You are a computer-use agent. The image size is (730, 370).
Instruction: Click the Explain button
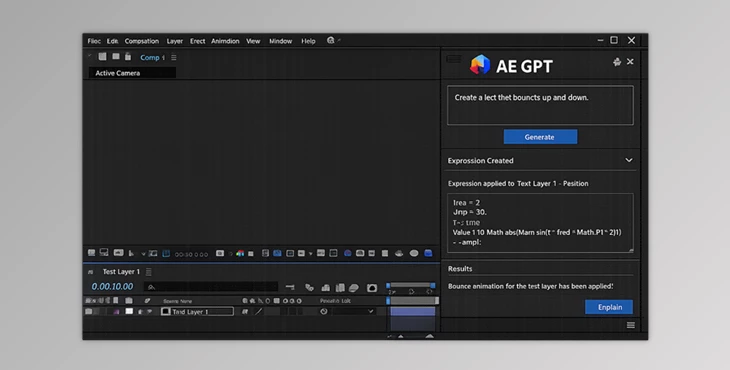(609, 307)
